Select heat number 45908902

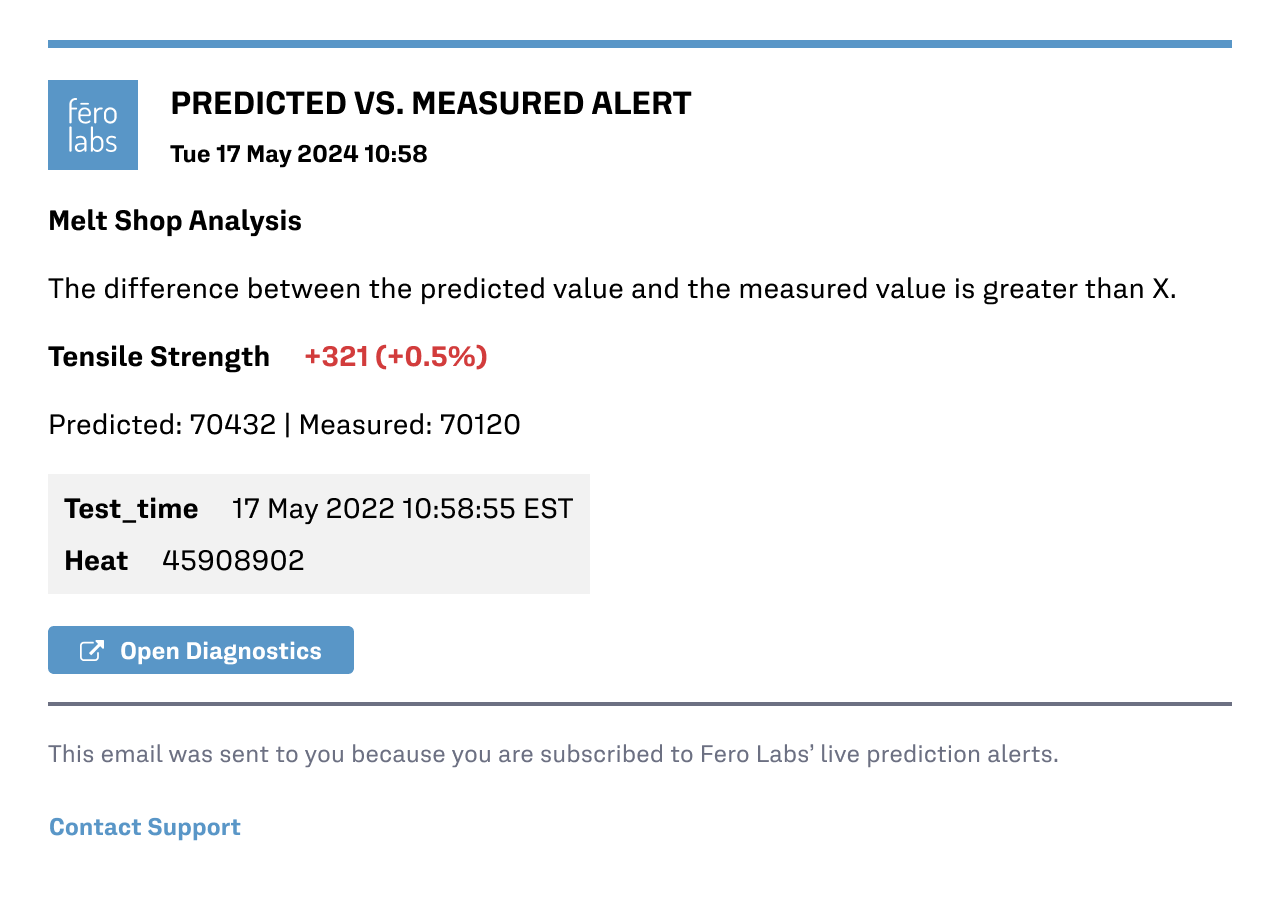click(x=233, y=561)
